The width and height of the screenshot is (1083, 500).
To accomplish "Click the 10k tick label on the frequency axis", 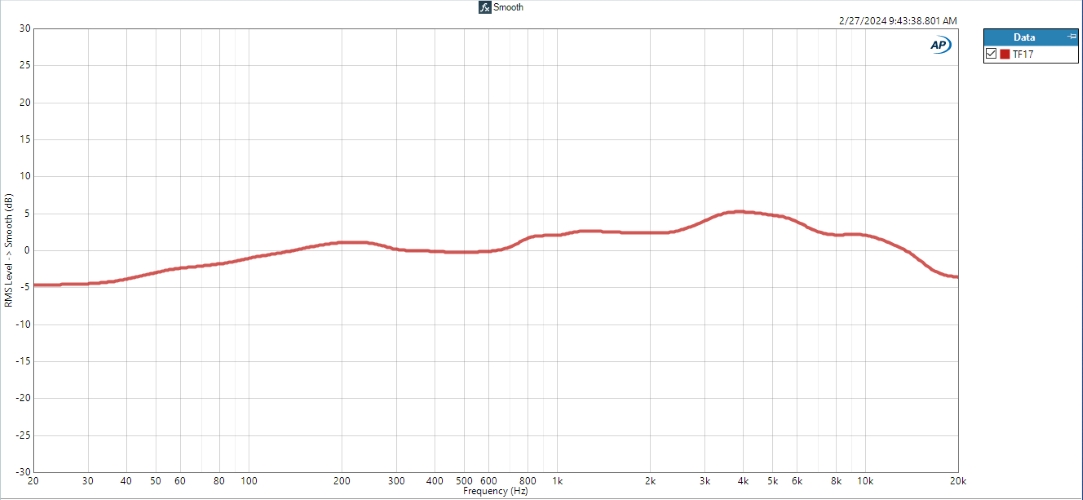I will pos(865,481).
